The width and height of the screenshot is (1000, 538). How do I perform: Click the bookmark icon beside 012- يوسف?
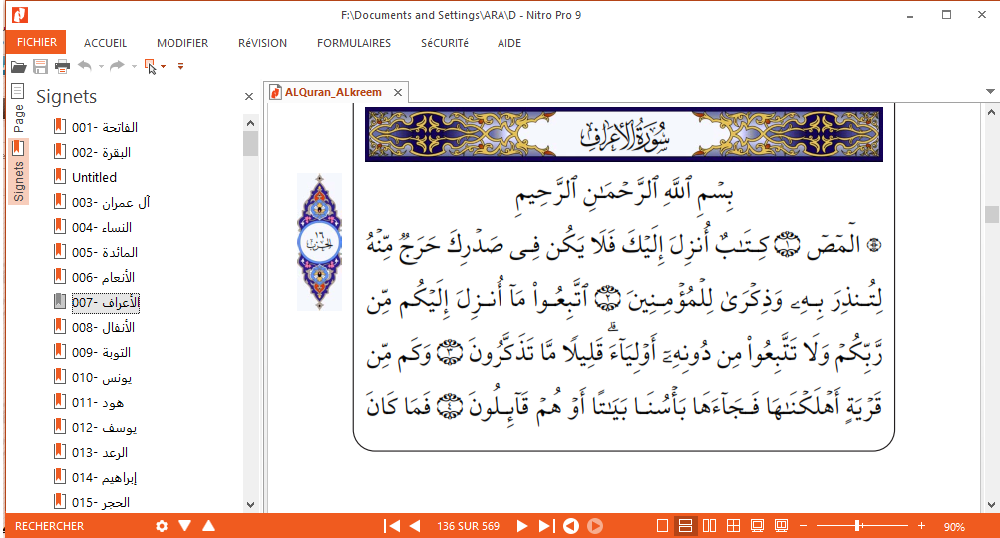[x=59, y=426]
